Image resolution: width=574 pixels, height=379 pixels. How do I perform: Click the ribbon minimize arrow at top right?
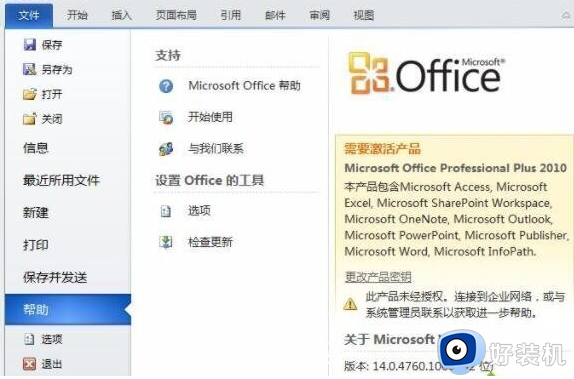tap(566, 15)
